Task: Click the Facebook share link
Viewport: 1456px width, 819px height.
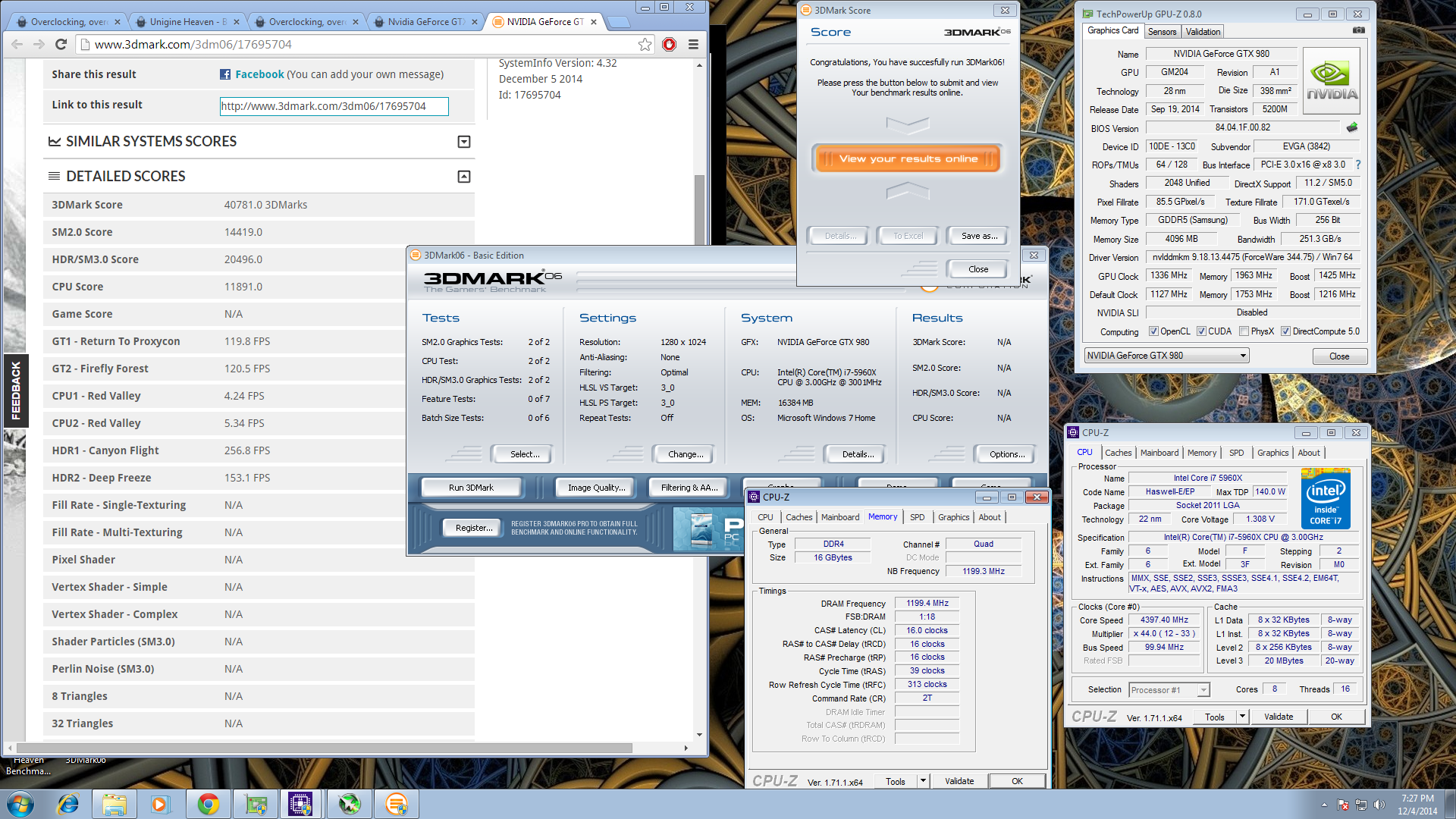Action: (259, 74)
